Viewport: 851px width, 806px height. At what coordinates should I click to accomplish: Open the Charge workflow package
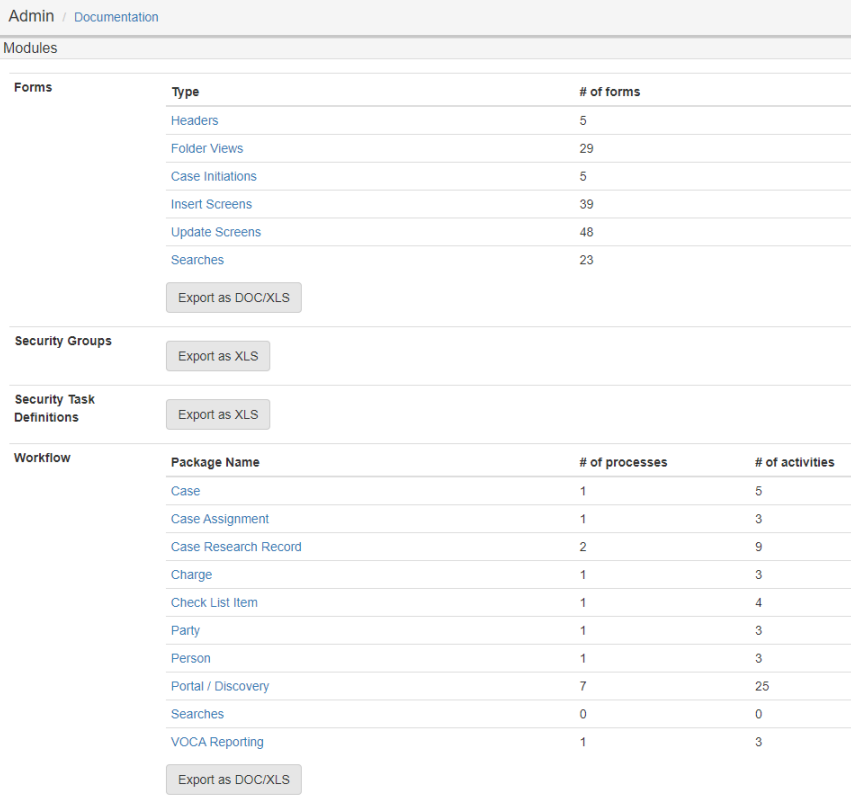191,575
